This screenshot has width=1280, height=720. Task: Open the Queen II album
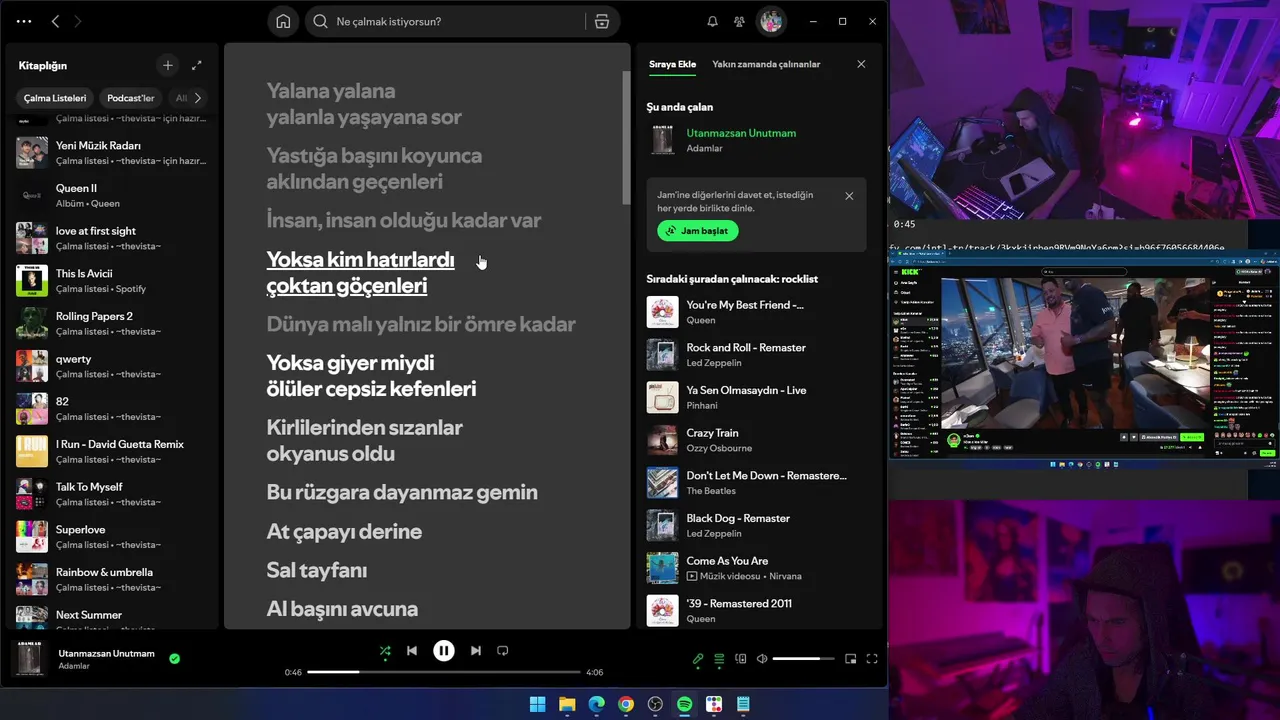pos(111,195)
